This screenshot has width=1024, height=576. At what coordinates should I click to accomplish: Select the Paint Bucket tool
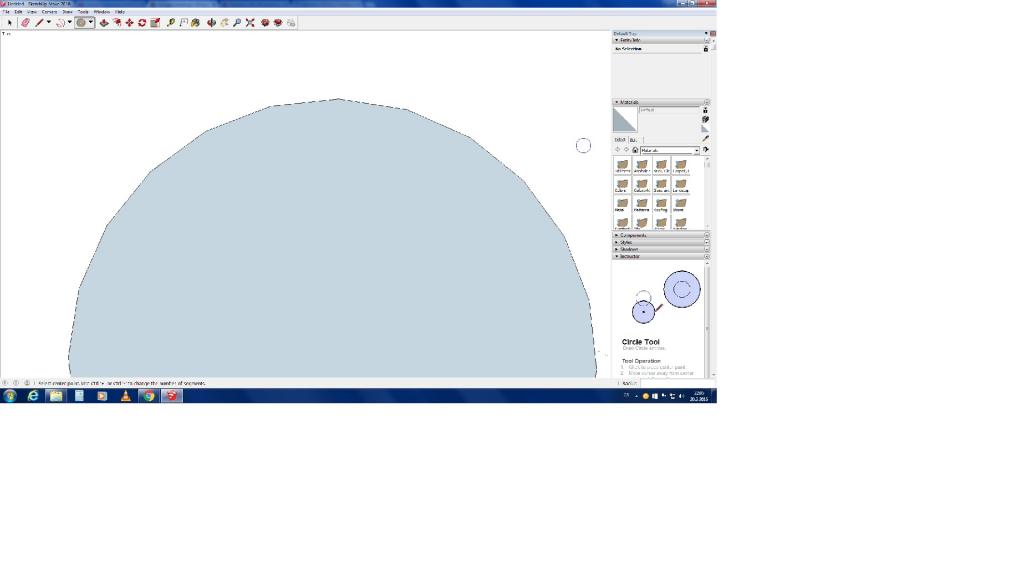tap(196, 22)
